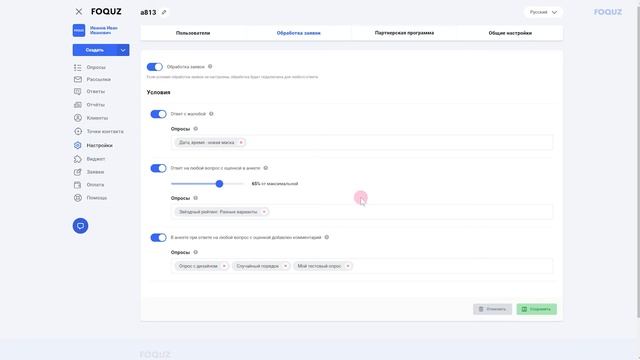Open the Отчёты reports icon
Image resolution: width=640 pixels, height=360 pixels.
tap(78, 105)
